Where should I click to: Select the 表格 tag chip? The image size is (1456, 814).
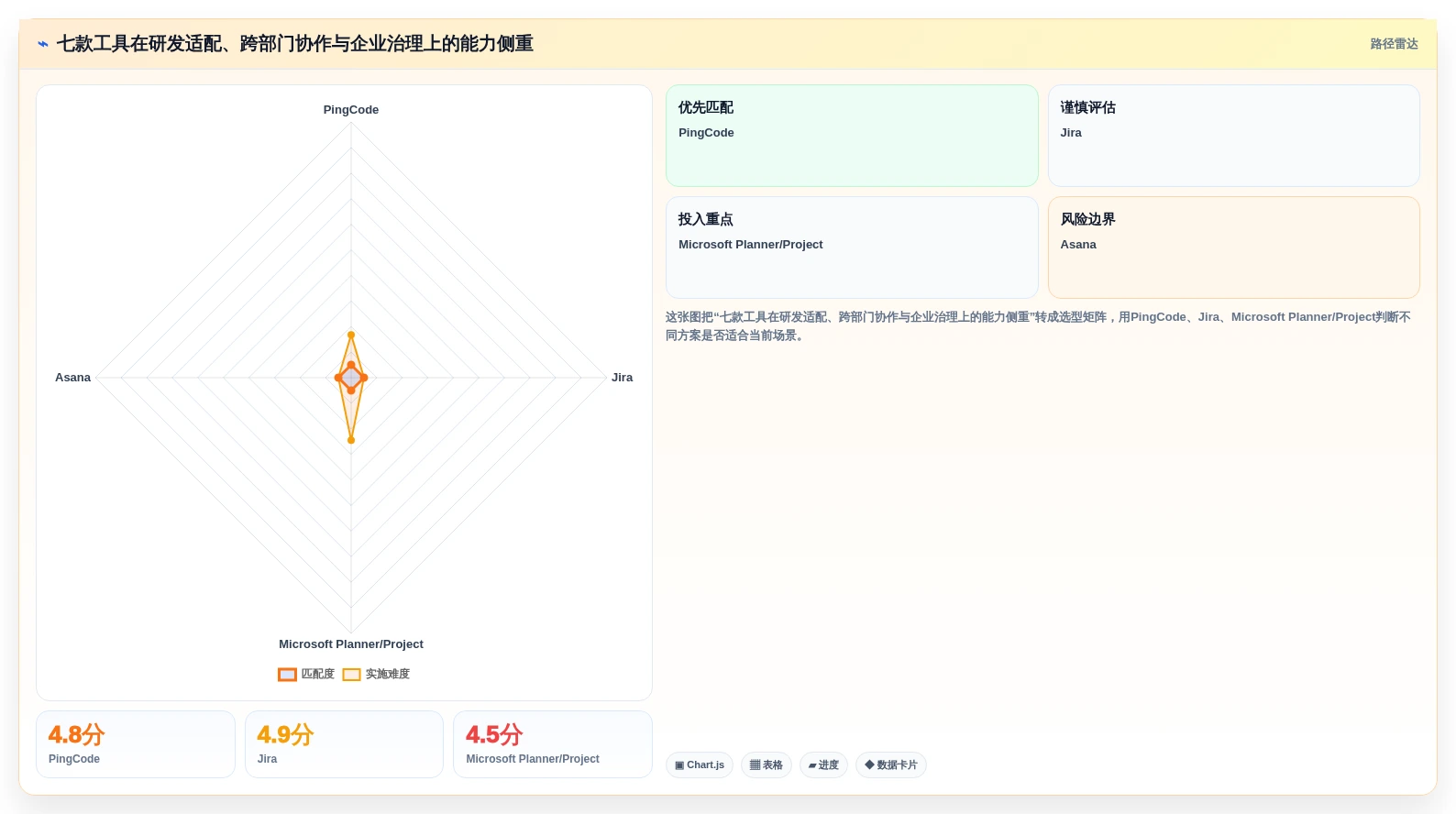767,764
